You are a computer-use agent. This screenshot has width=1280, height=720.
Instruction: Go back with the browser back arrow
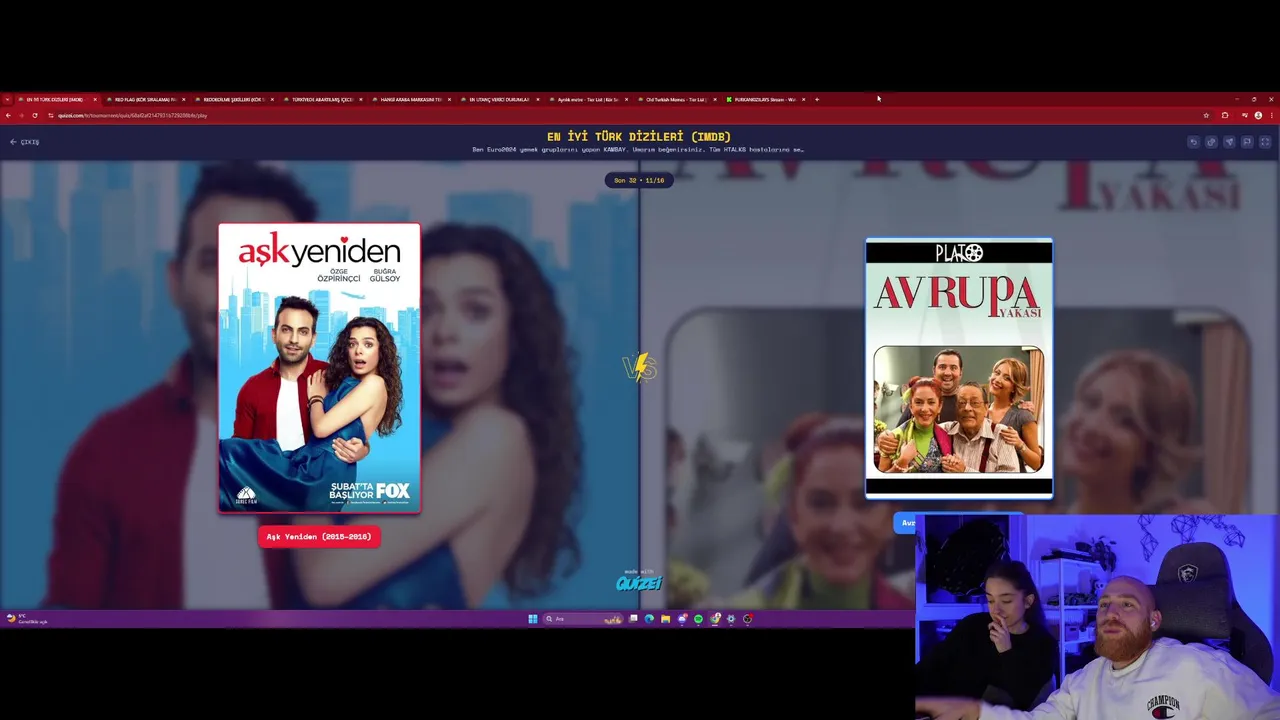(8, 115)
